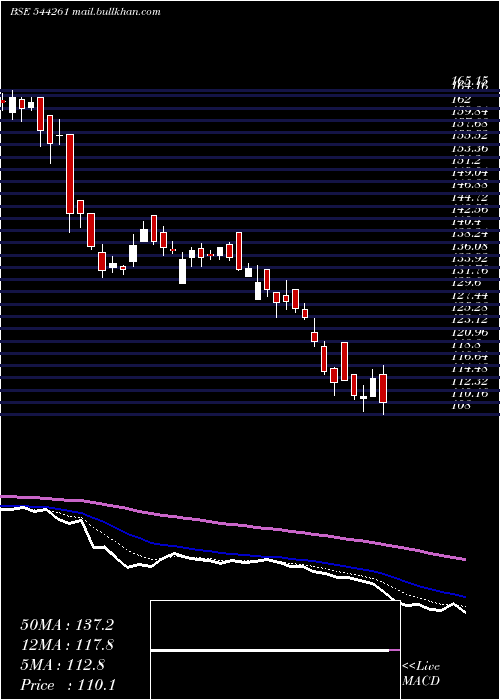The width and height of the screenshot is (500, 700).
Task: Click the 112.32 price axis label
Action: pos(470,381)
